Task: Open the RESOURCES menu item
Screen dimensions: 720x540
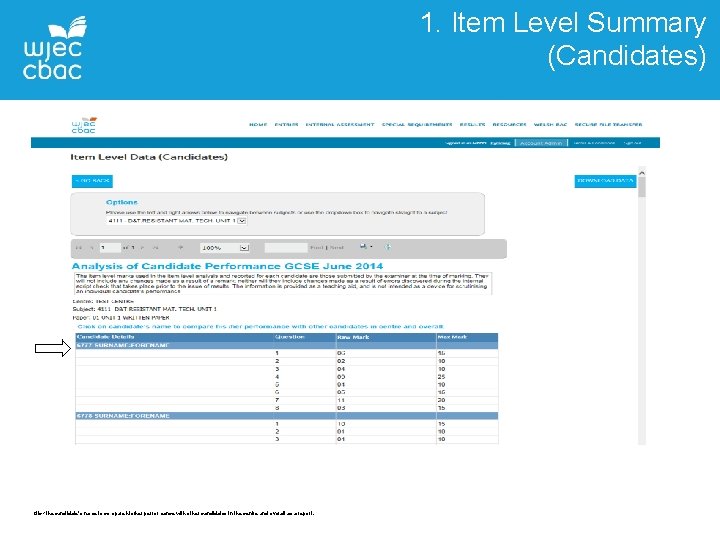Action: 509,124
